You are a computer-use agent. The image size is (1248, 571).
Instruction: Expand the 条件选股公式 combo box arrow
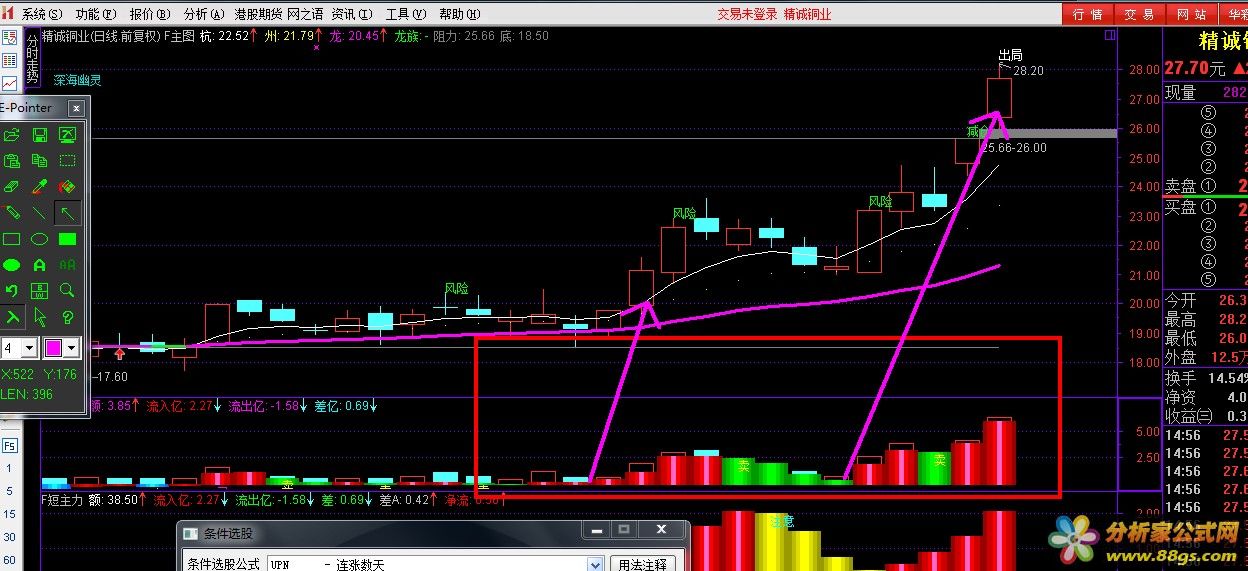click(x=596, y=565)
